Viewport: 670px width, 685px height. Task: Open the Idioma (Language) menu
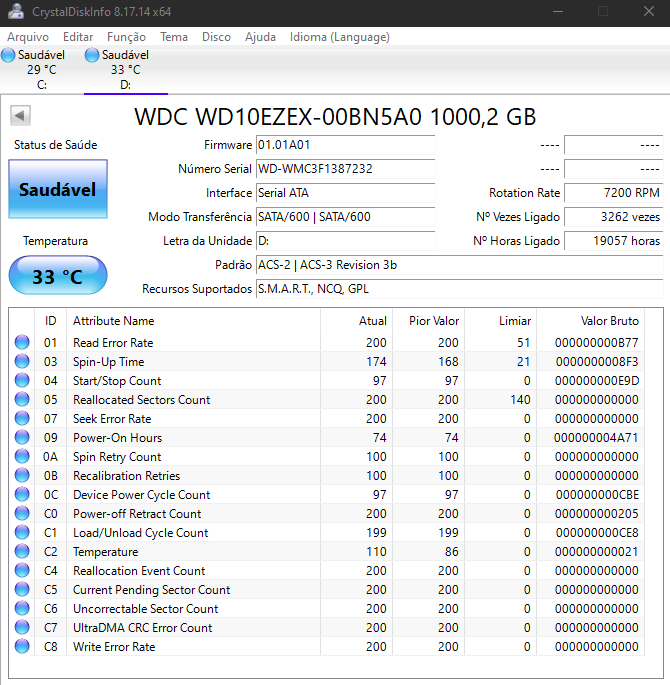[x=339, y=37]
